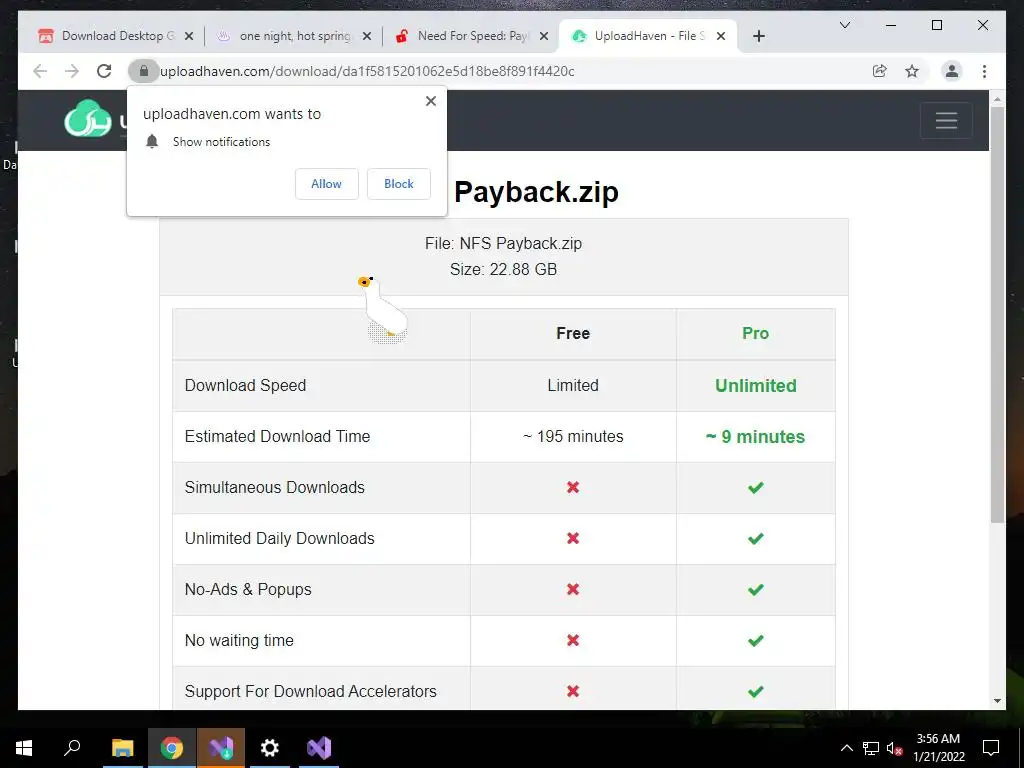The height and width of the screenshot is (768, 1024).
Task: Open File Explorer from the taskbar
Action: 122,748
